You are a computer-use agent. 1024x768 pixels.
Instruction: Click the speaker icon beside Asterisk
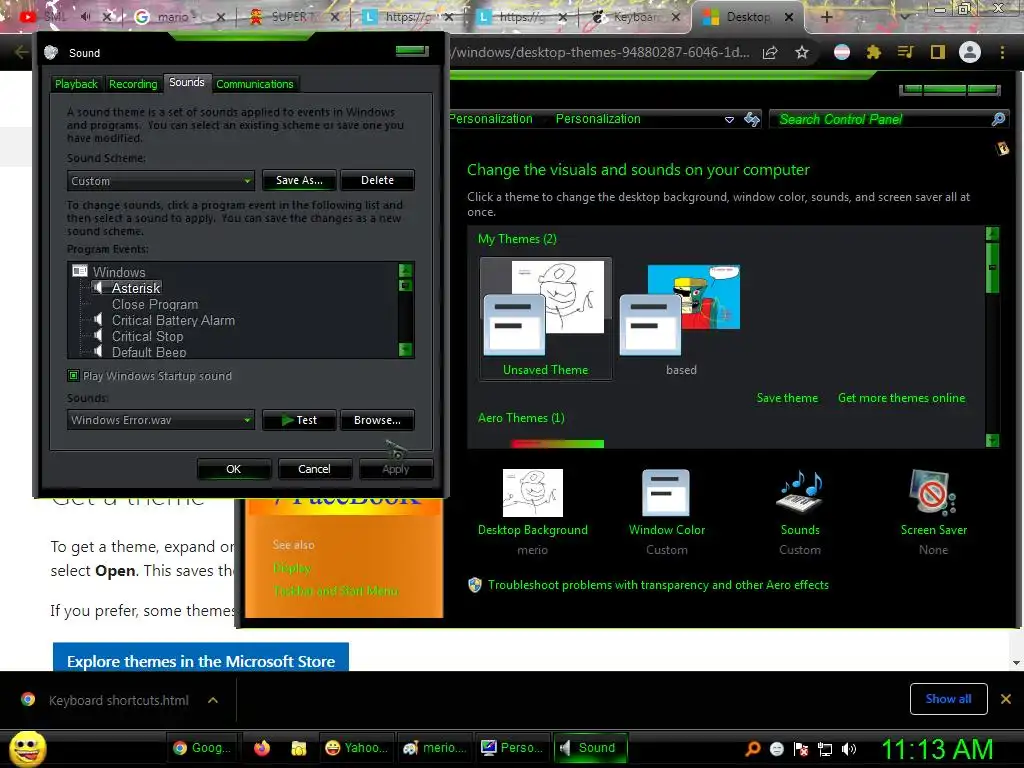click(97, 287)
